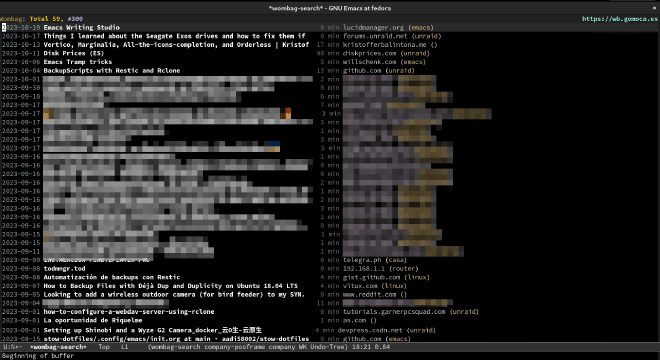
Task: Click the lucidmanager.org domain
Action: pyautogui.click(x=373, y=27)
